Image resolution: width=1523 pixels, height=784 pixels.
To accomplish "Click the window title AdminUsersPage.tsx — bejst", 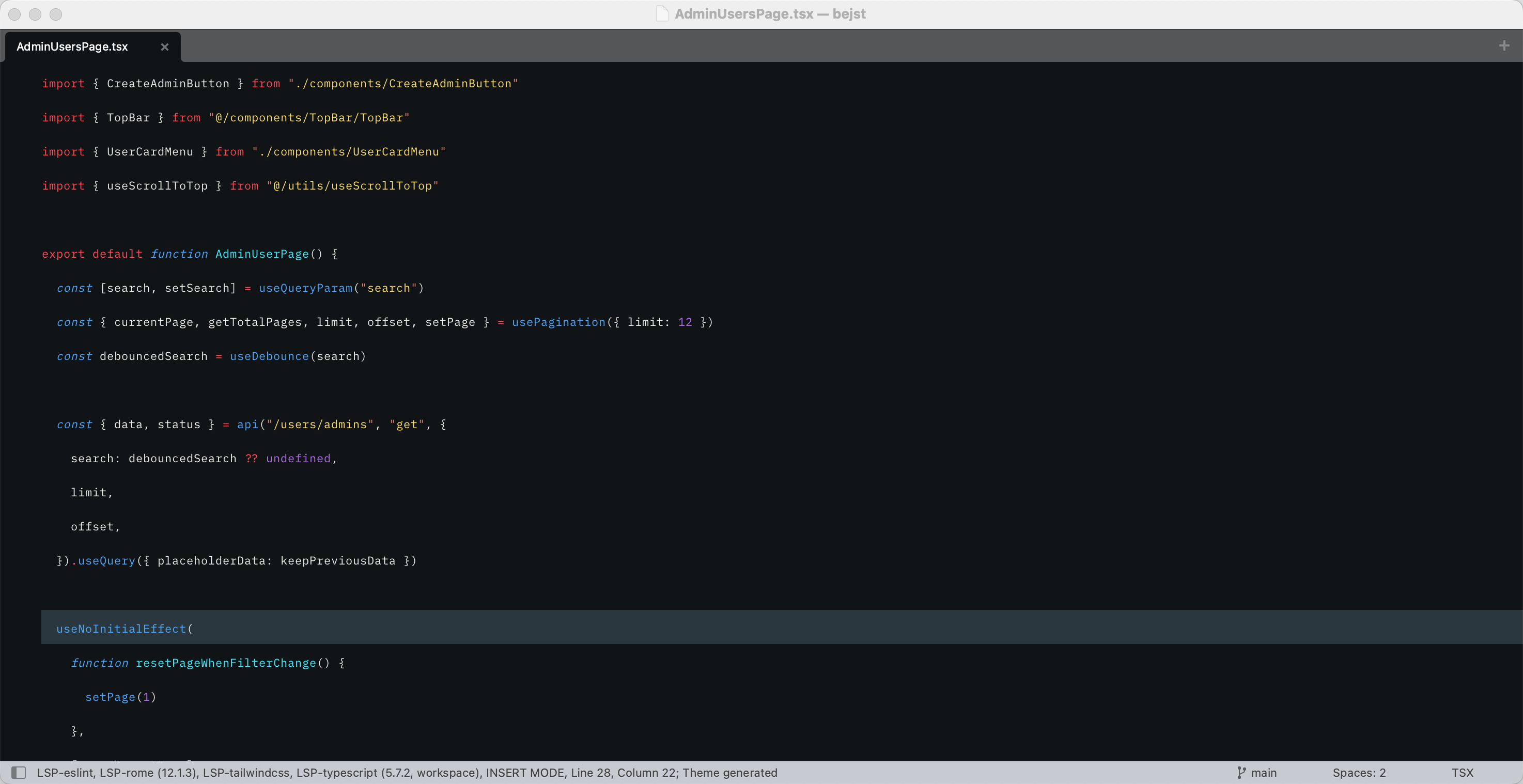I will pos(770,13).
